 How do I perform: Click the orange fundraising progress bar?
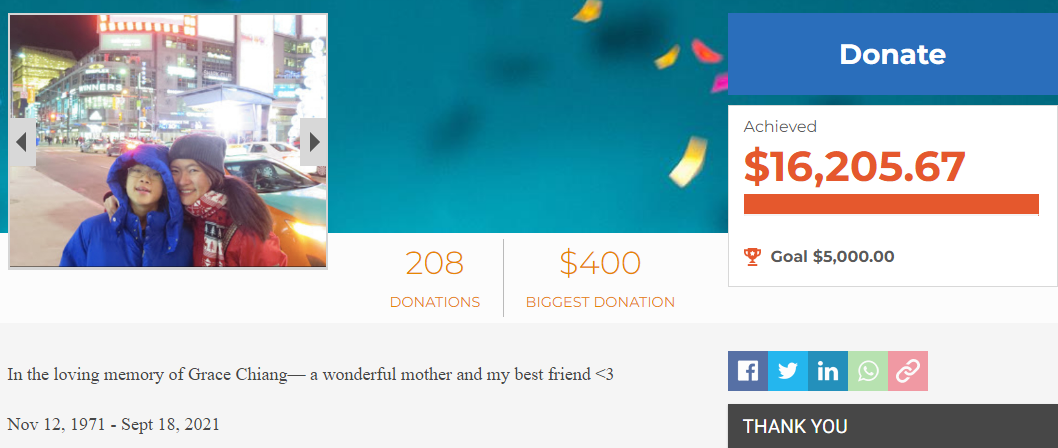coord(891,204)
